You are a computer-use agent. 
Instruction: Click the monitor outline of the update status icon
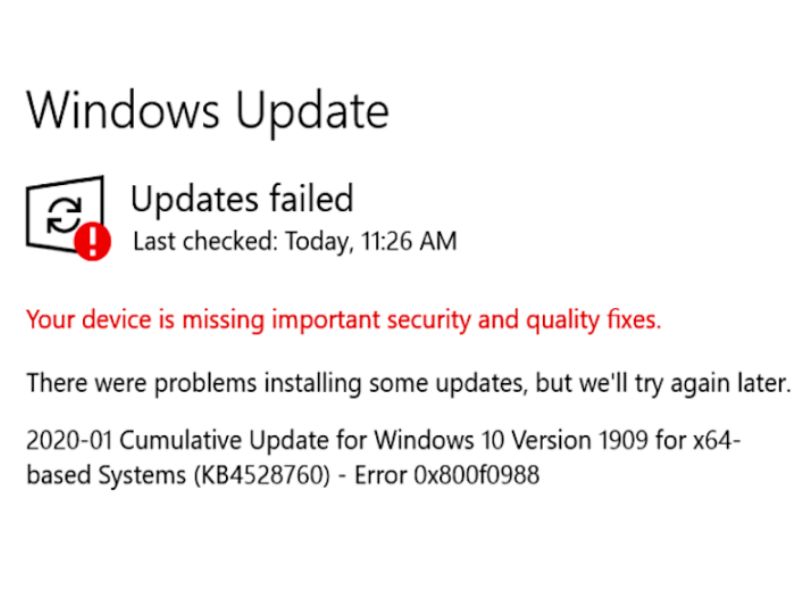(65, 214)
